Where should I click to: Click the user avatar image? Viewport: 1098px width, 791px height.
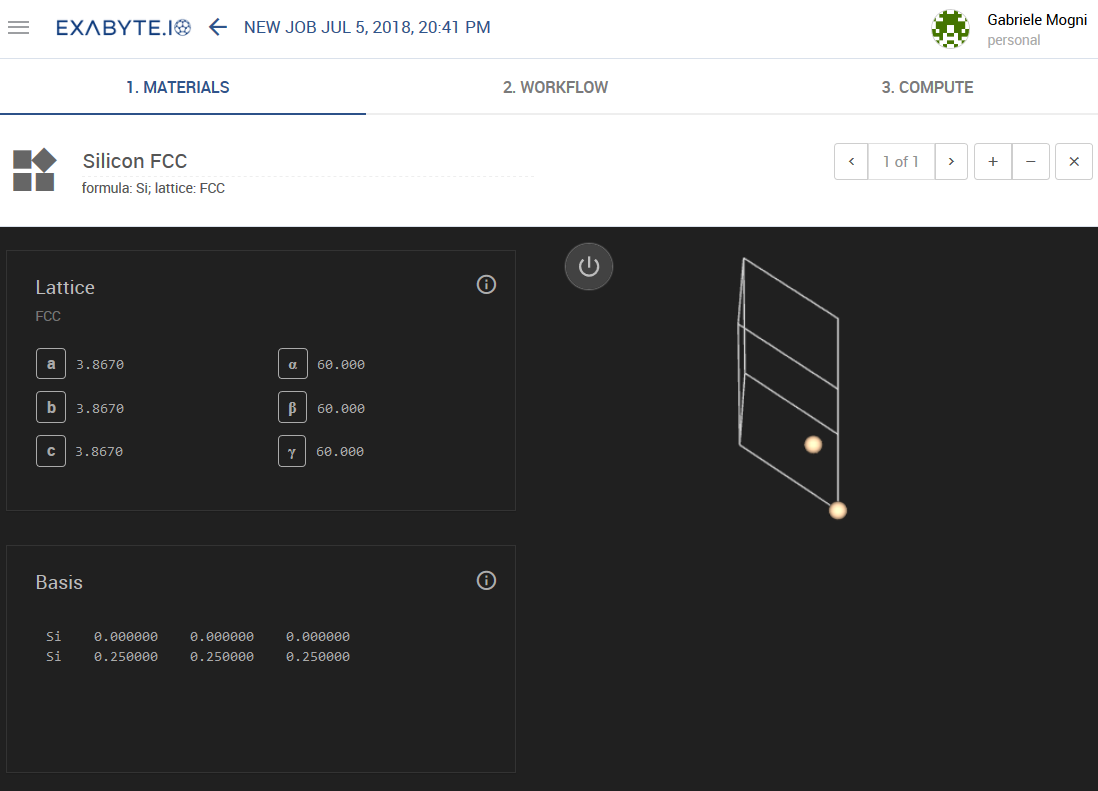coord(950,29)
